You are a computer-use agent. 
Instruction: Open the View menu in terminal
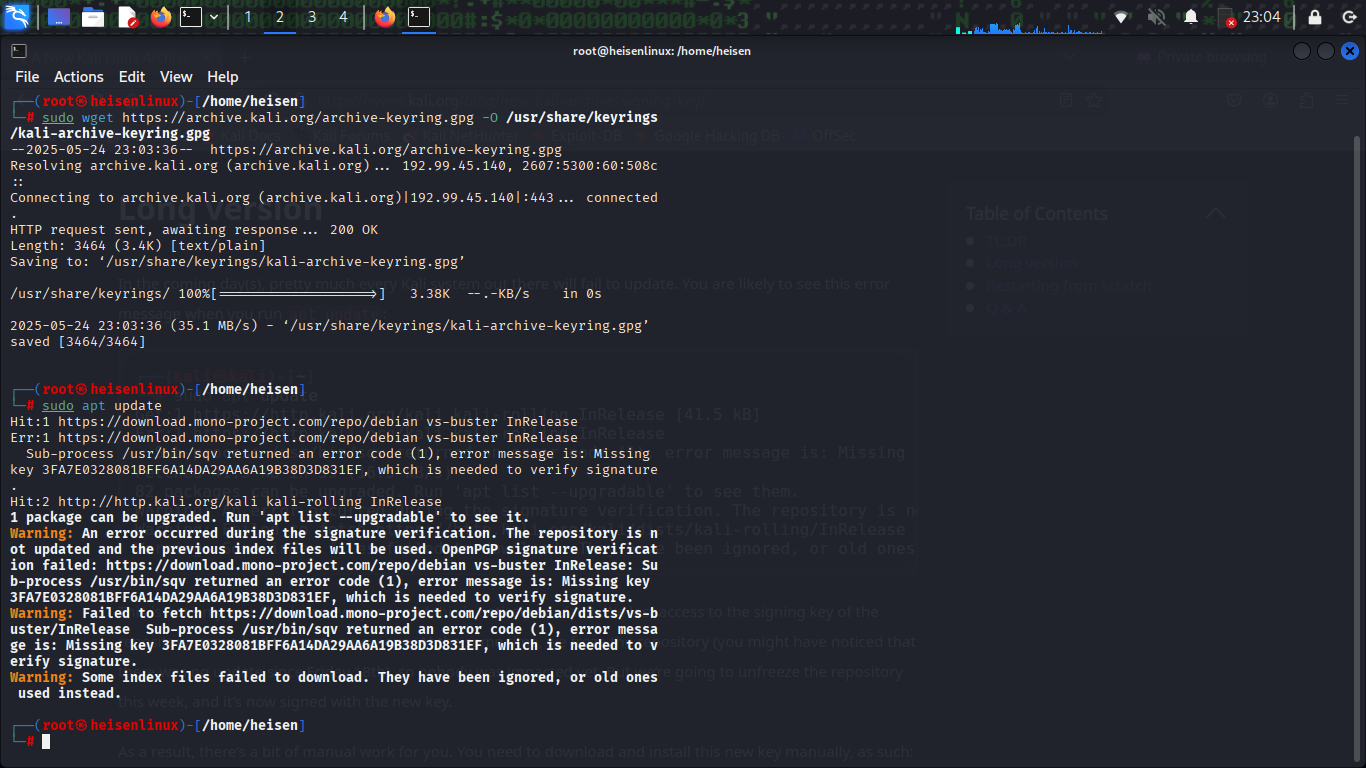point(176,77)
